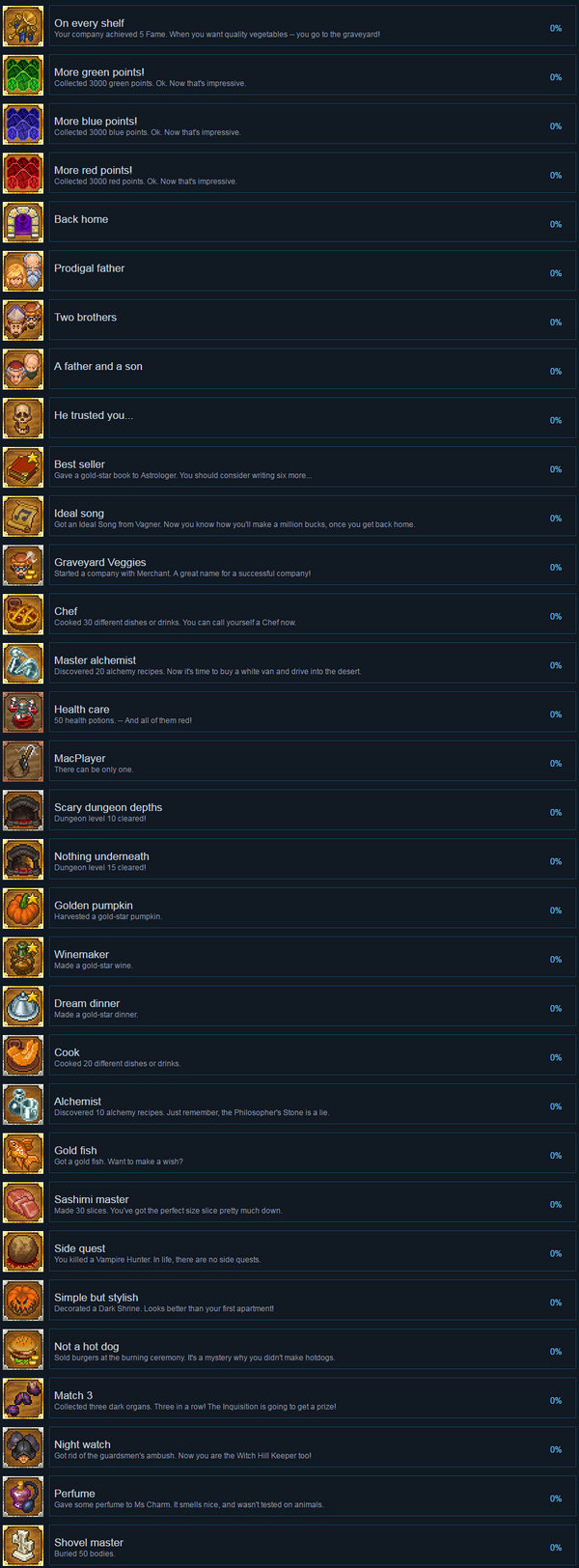Click the Sashimi master meat icon
This screenshot has height=1568, width=579.
(23, 1204)
